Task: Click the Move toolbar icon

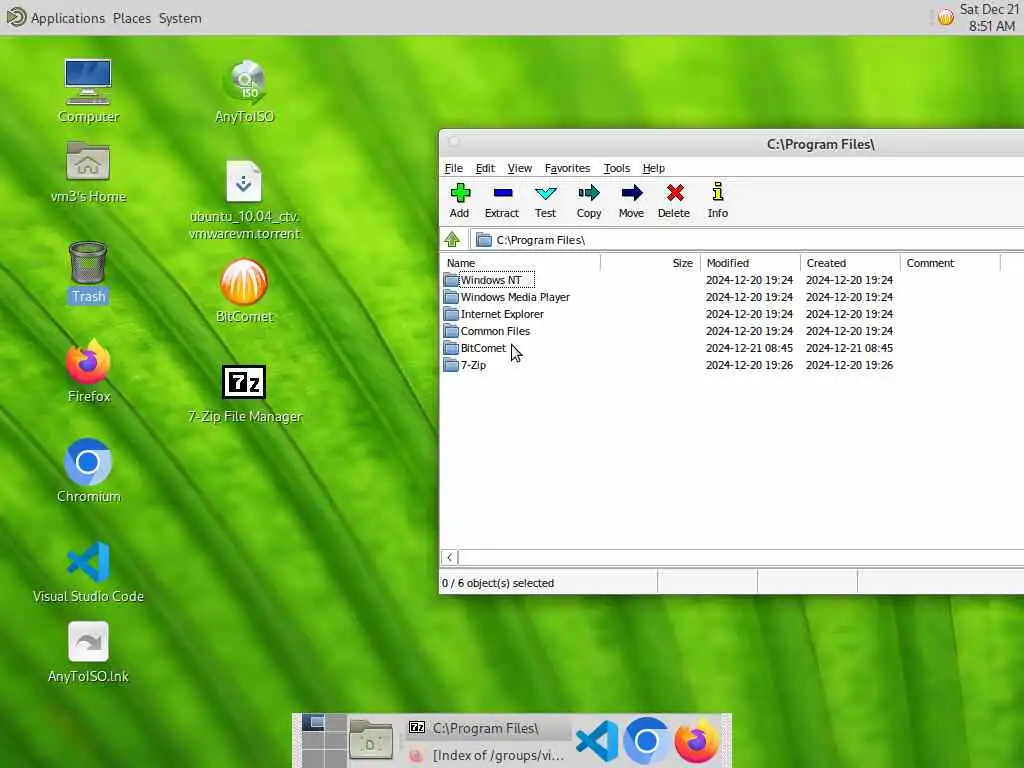Action: (632, 200)
